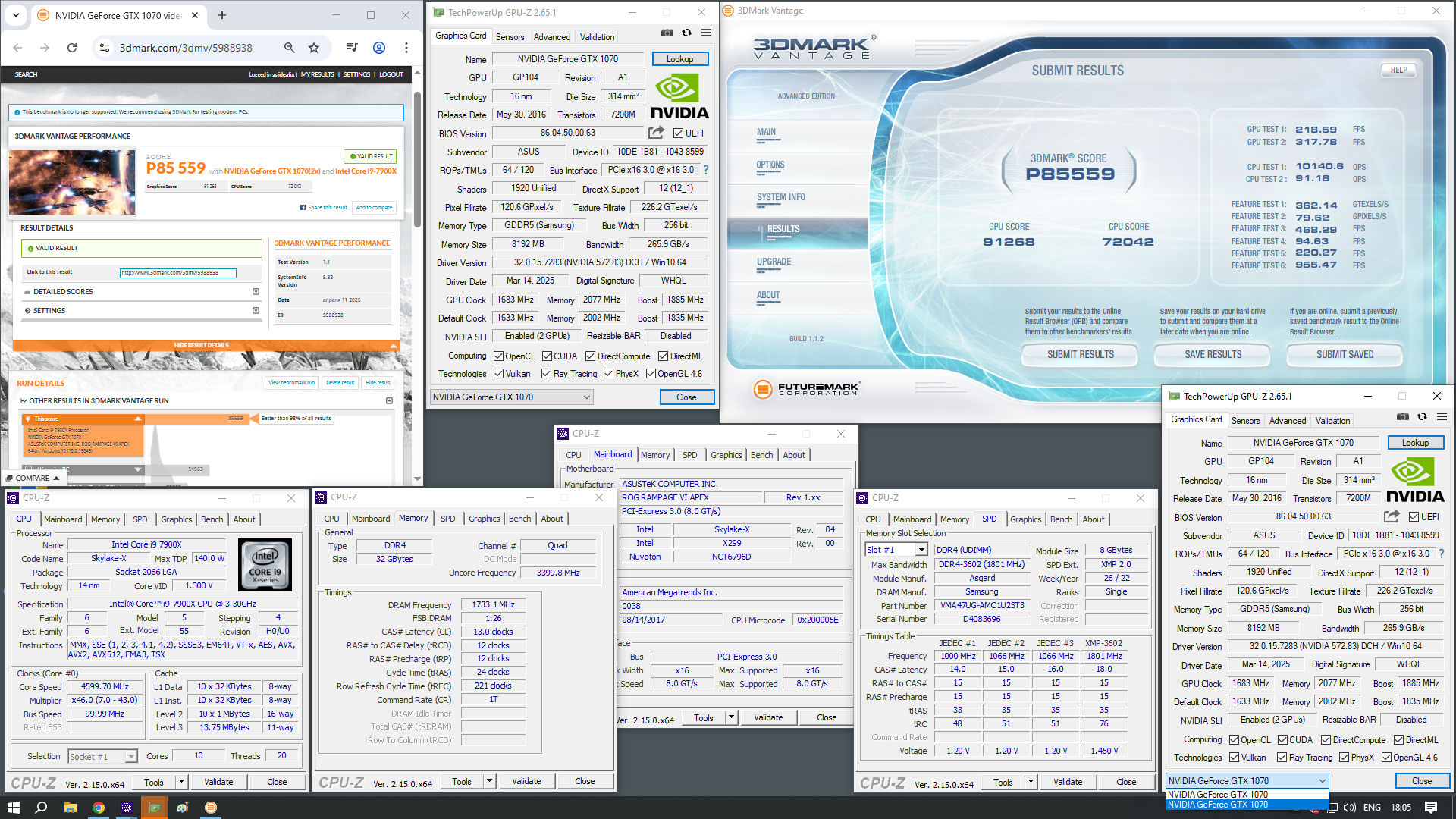This screenshot has width=1456, height=819.
Task: Open Chrome profile avatar
Action: (379, 48)
